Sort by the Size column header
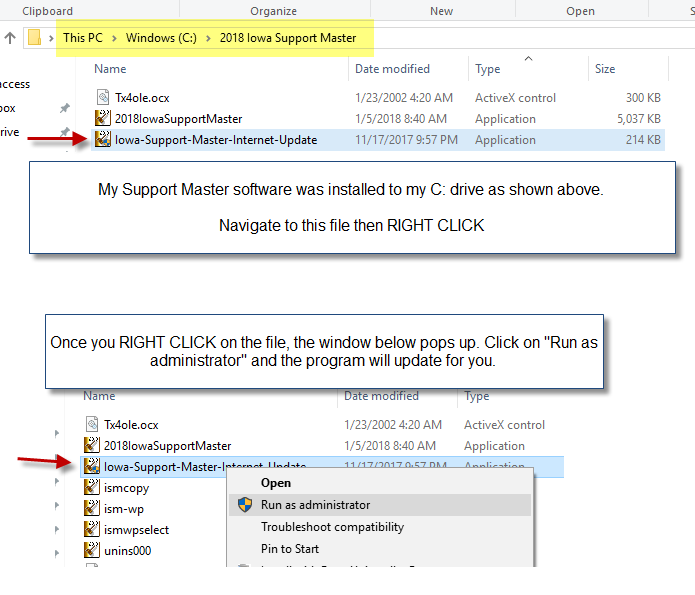This screenshot has width=695, height=595. pos(605,69)
